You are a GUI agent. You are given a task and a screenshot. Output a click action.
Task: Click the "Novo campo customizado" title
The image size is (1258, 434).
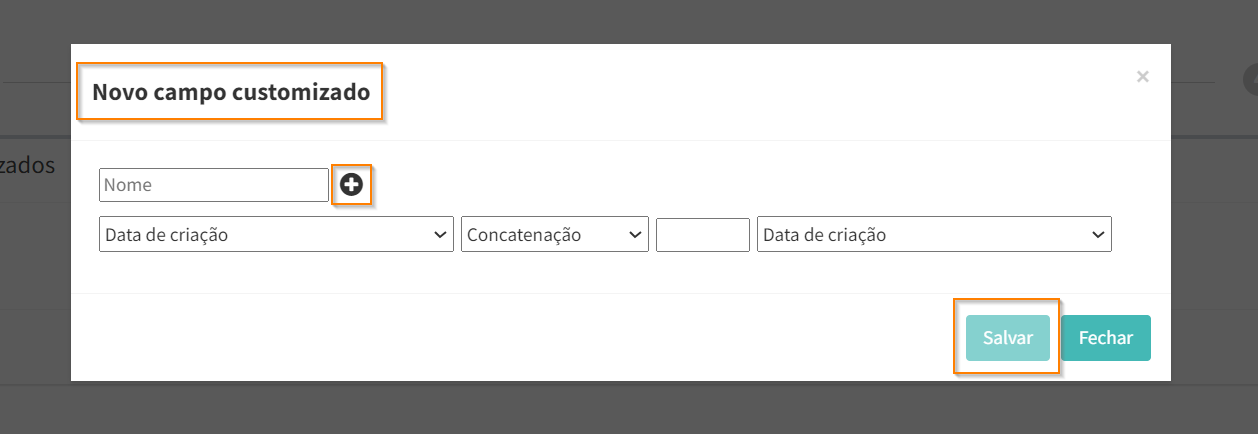(231, 93)
